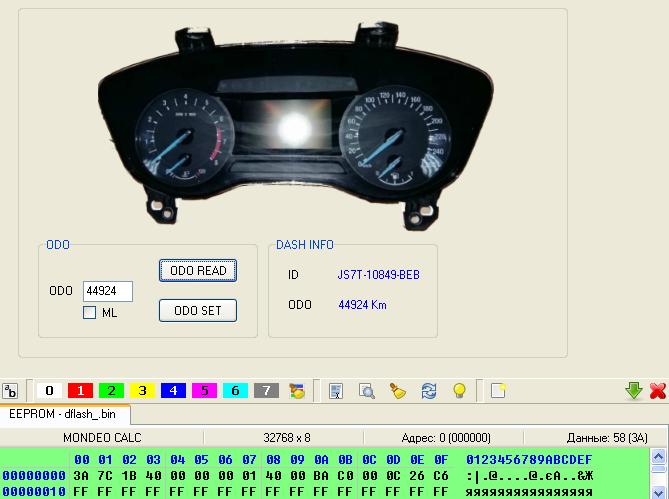Image resolution: width=669 pixels, height=499 pixels.
Task: Click the 'ab' text mode icon
Action: (x=10, y=391)
